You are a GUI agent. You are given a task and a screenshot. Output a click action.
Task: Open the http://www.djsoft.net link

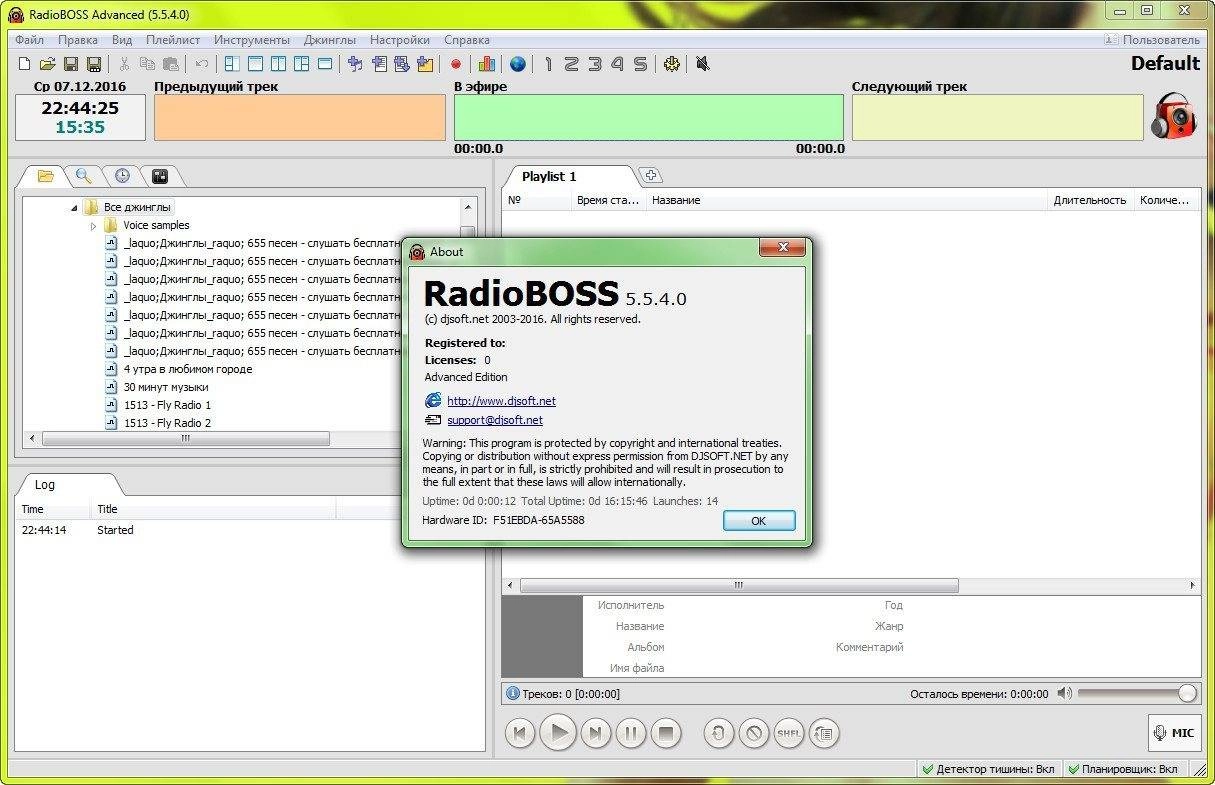501,401
